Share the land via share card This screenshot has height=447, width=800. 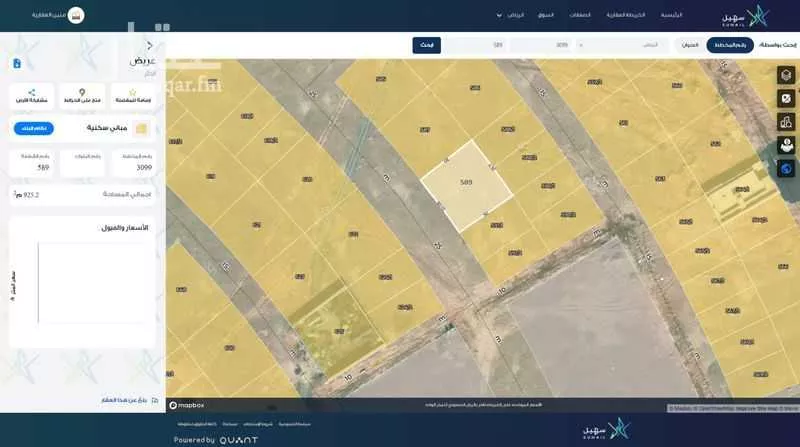pyautogui.click(x=32, y=95)
